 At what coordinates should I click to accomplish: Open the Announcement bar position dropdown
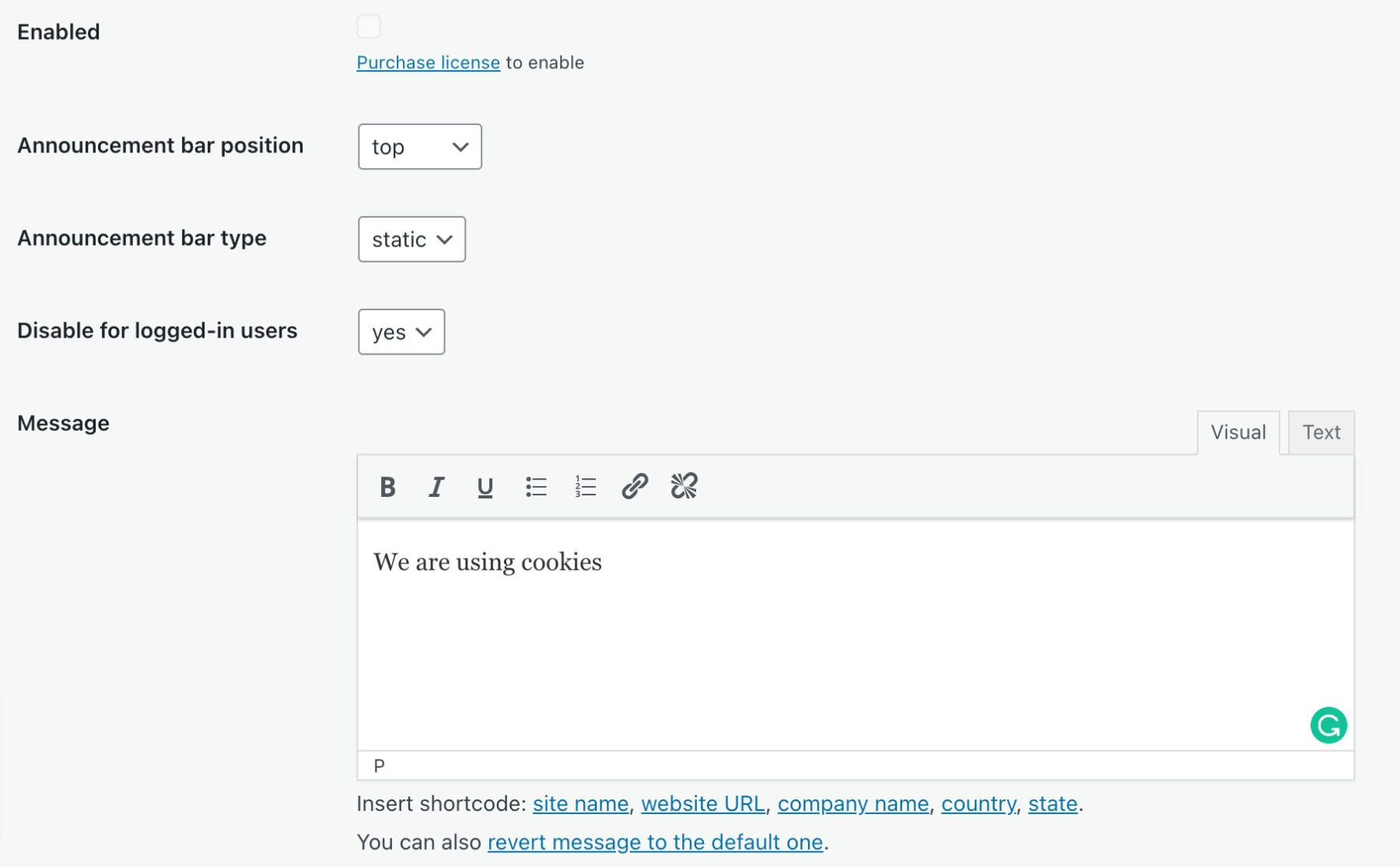[420, 146]
